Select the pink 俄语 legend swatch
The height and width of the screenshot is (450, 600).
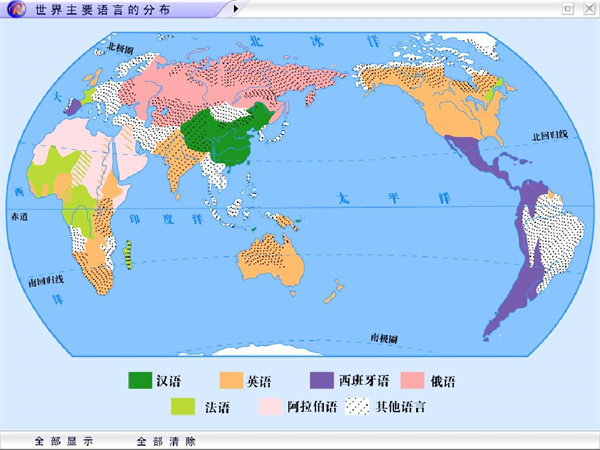tap(414, 381)
